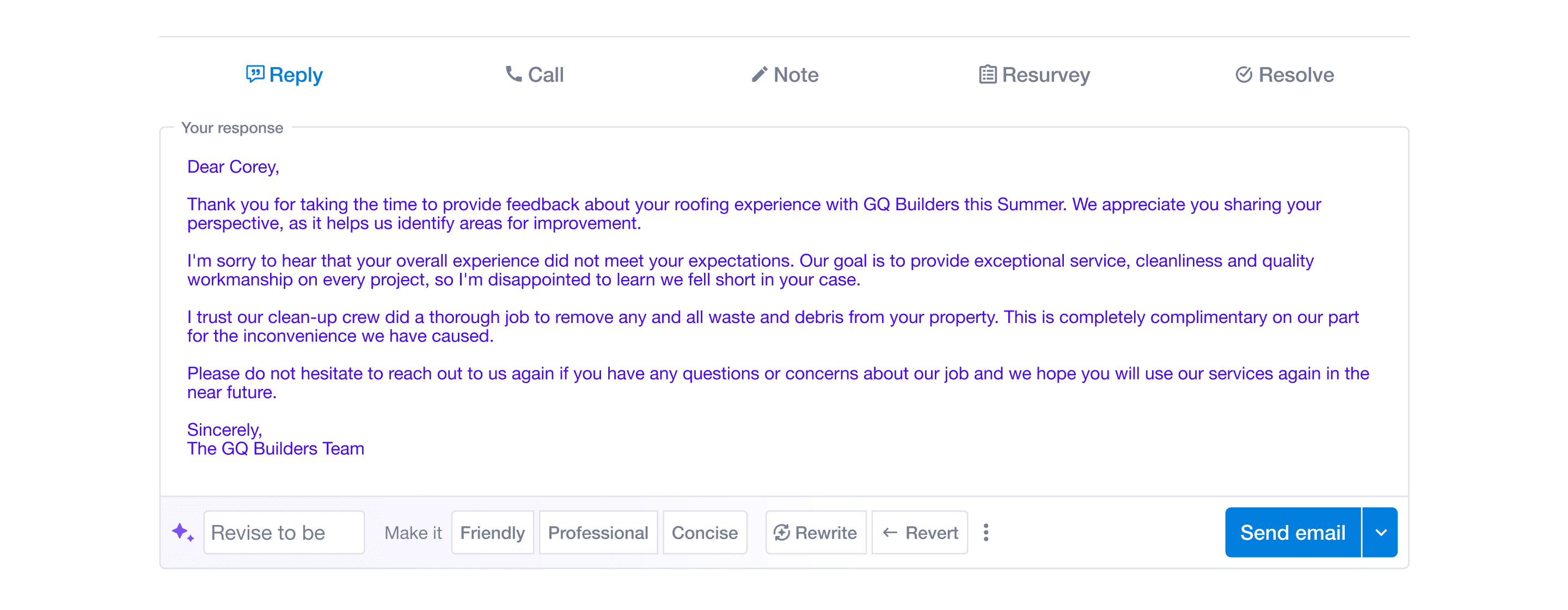Click the clipboard icon beside Resurvey
Screen dimensions: 1568x610
[987, 74]
